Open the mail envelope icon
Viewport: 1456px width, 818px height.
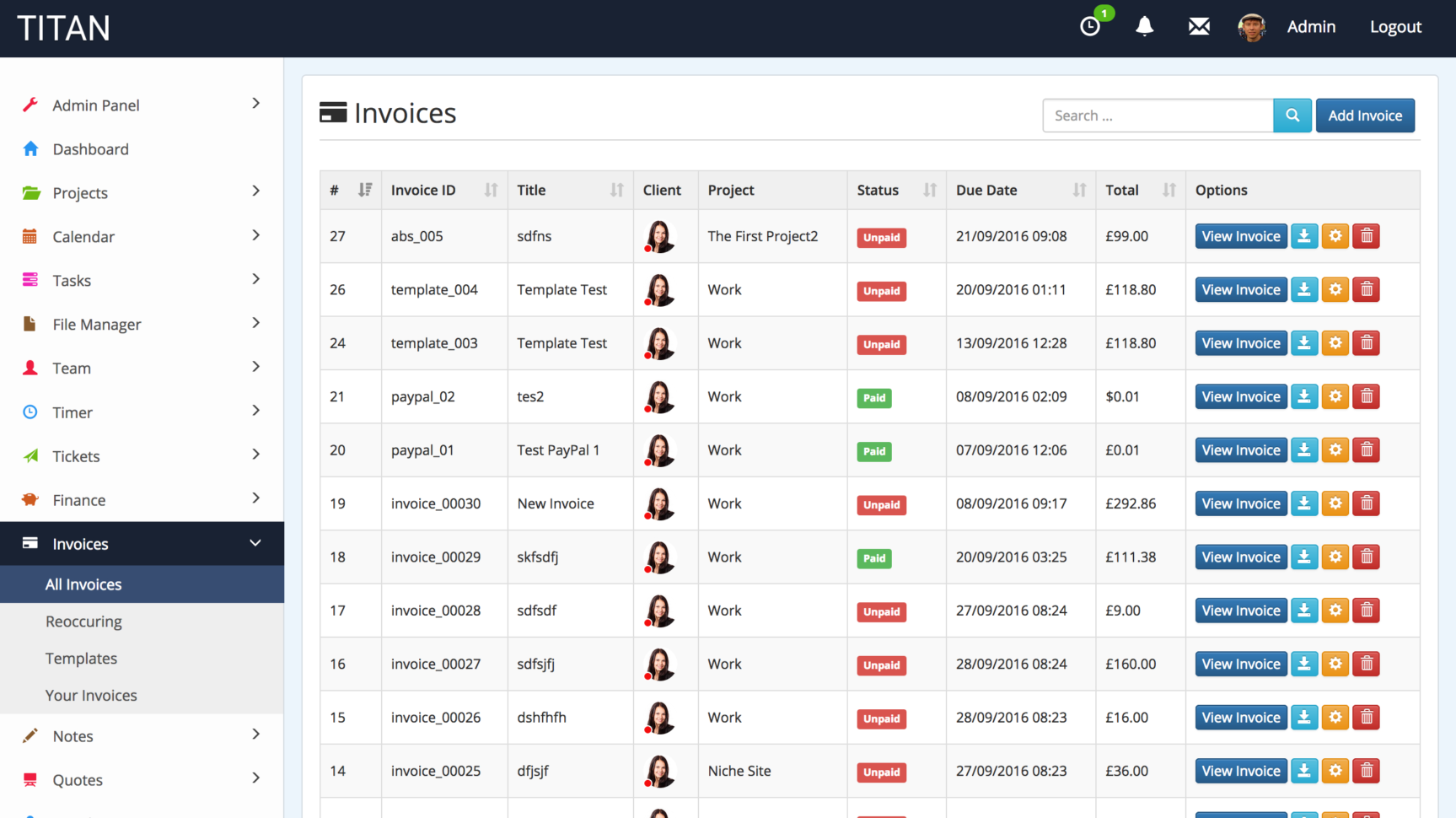tap(1199, 27)
